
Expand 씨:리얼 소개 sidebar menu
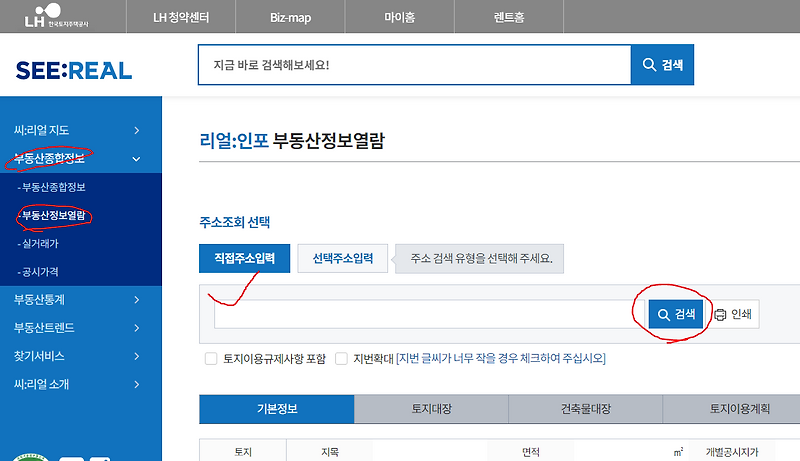pyautogui.click(x=77, y=384)
